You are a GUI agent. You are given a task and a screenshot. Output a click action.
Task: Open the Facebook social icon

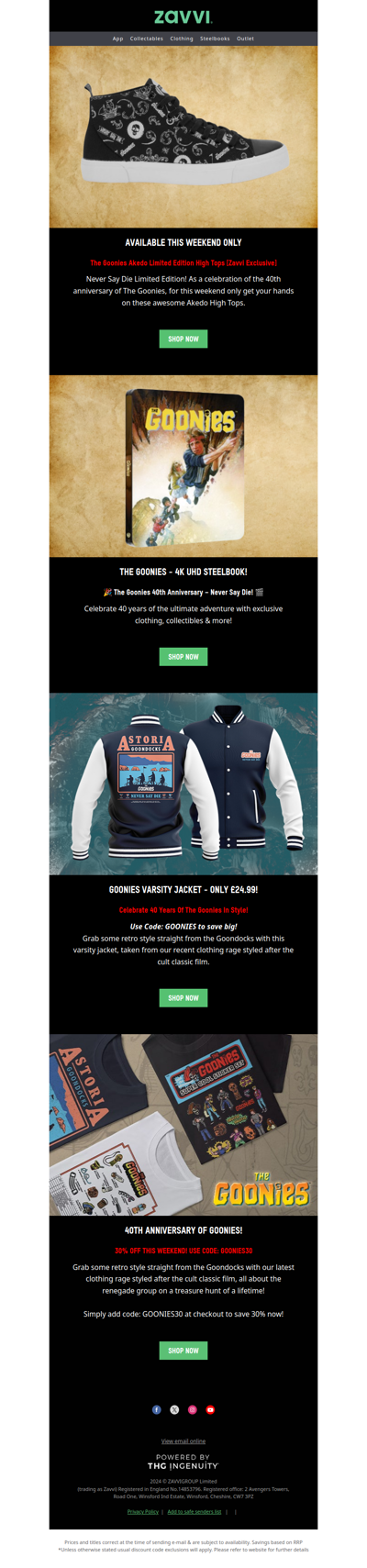(x=156, y=1409)
